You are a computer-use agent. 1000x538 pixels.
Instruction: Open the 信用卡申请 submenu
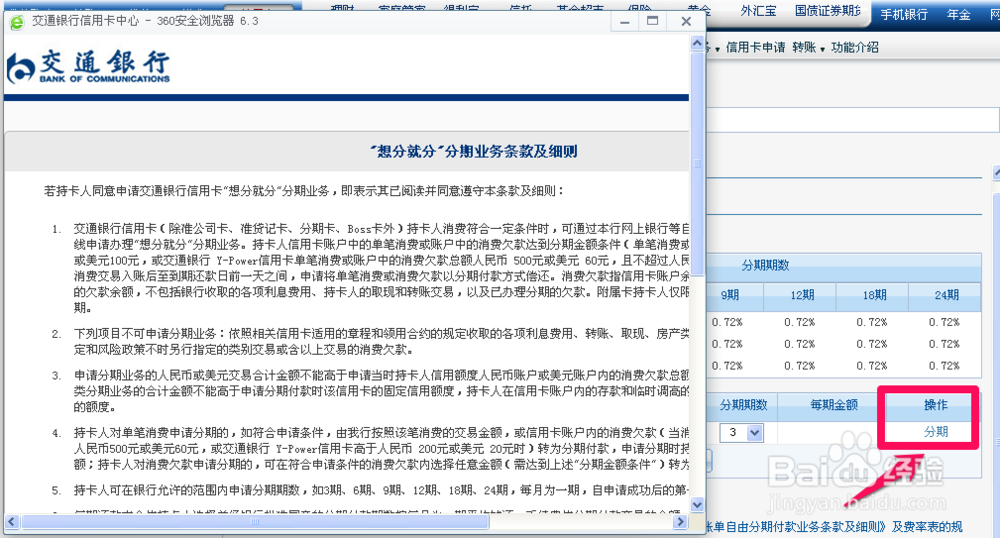(x=755, y=47)
